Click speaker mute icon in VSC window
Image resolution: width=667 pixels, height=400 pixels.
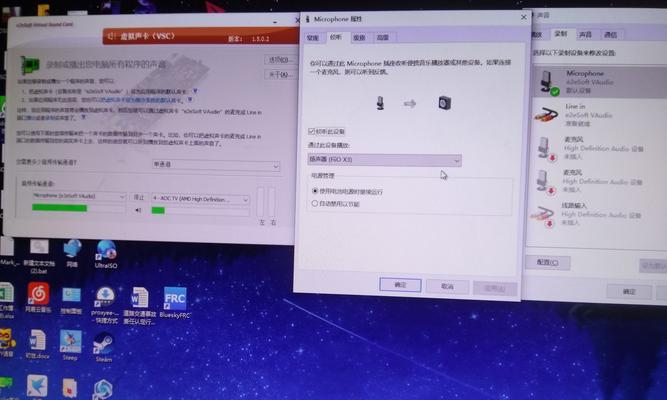pos(138,210)
